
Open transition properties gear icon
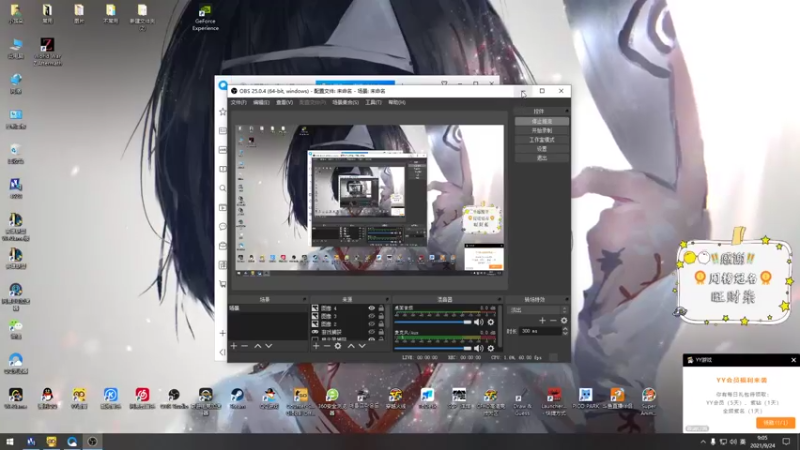tap(564, 320)
